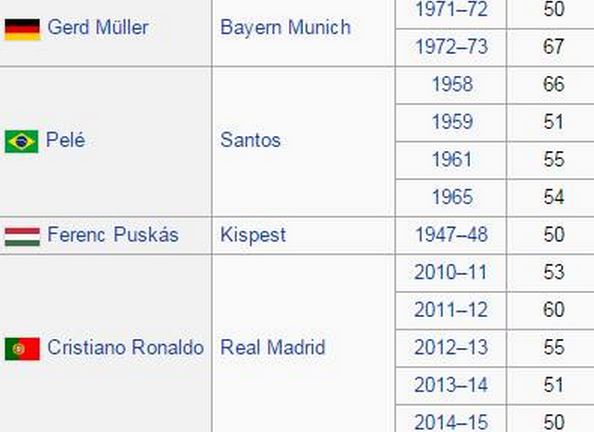Open the 2013–14 season link
The width and height of the screenshot is (594, 432).
(451, 385)
